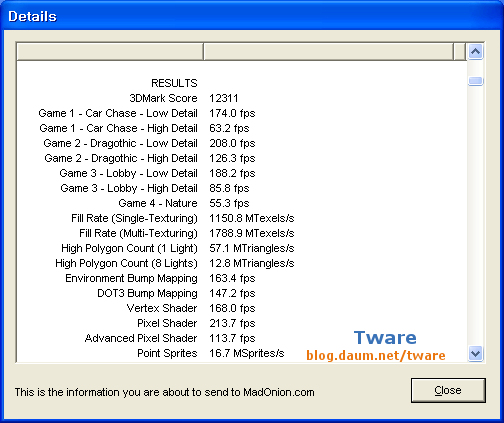Select Fill Rate (Single-Texturing) label
Screen dimensions: 504x423
[134, 218]
